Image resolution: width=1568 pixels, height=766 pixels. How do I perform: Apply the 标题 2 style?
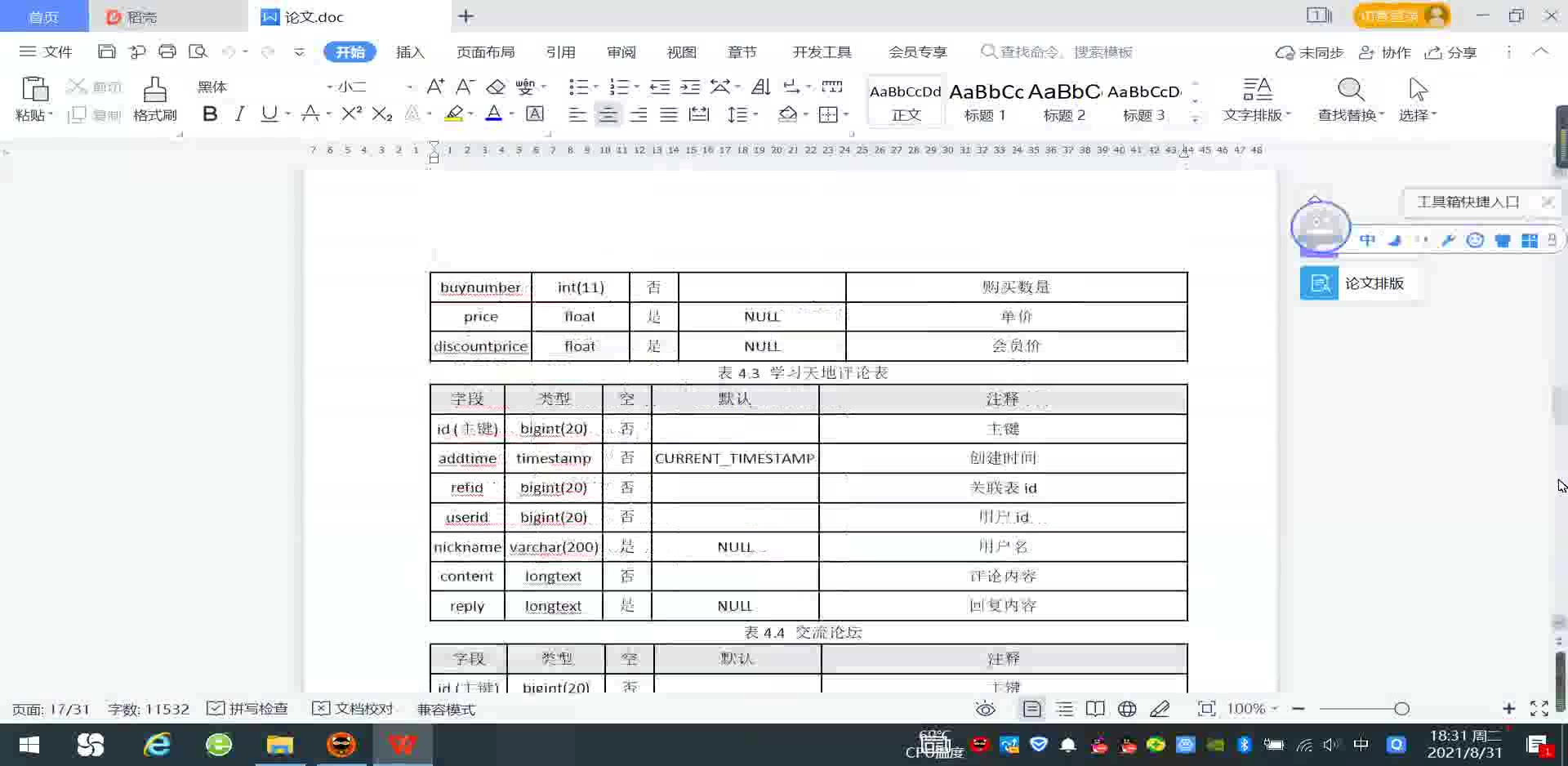tap(1064, 101)
